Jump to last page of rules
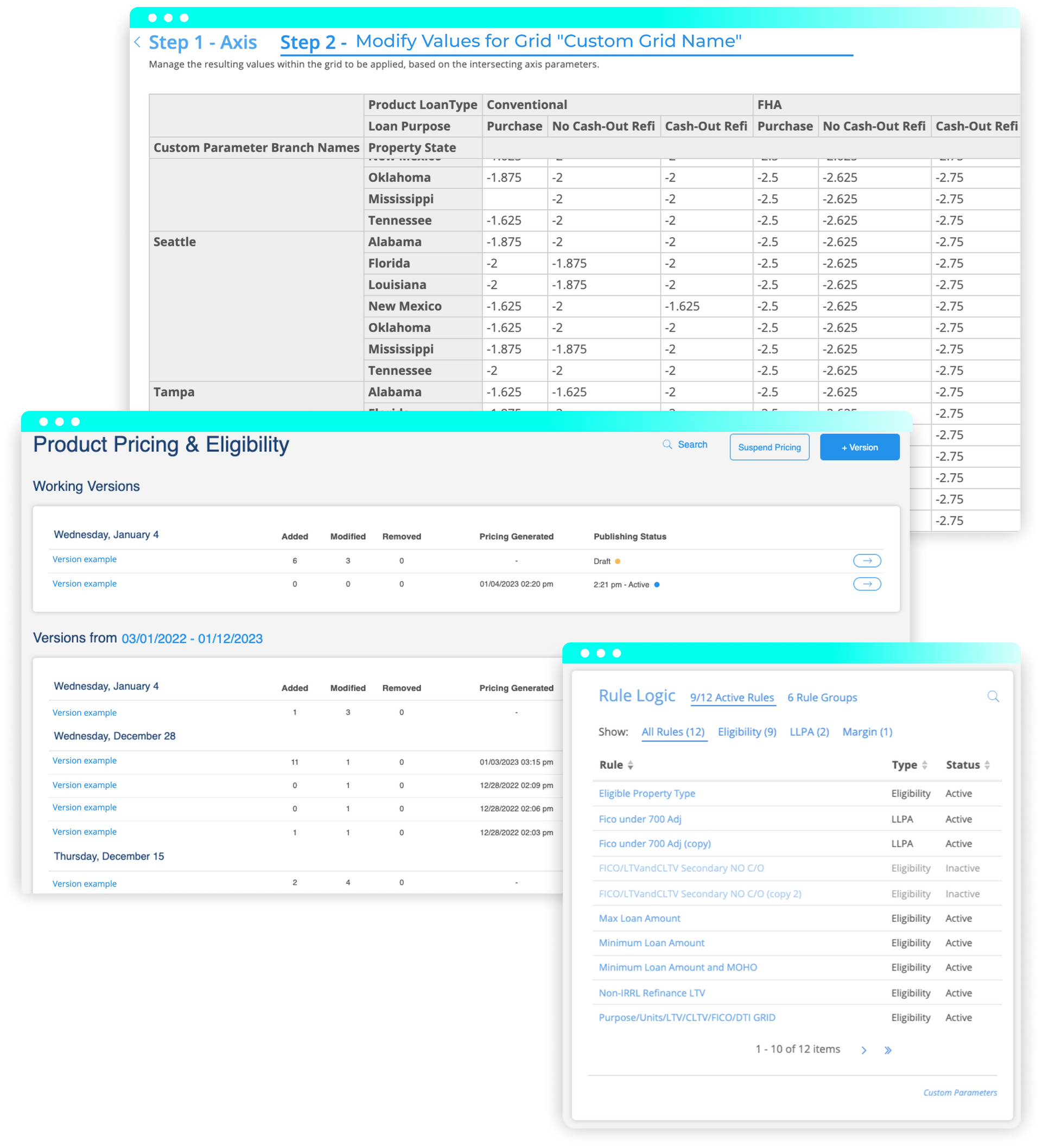The height and width of the screenshot is (1148, 1042). point(888,1050)
